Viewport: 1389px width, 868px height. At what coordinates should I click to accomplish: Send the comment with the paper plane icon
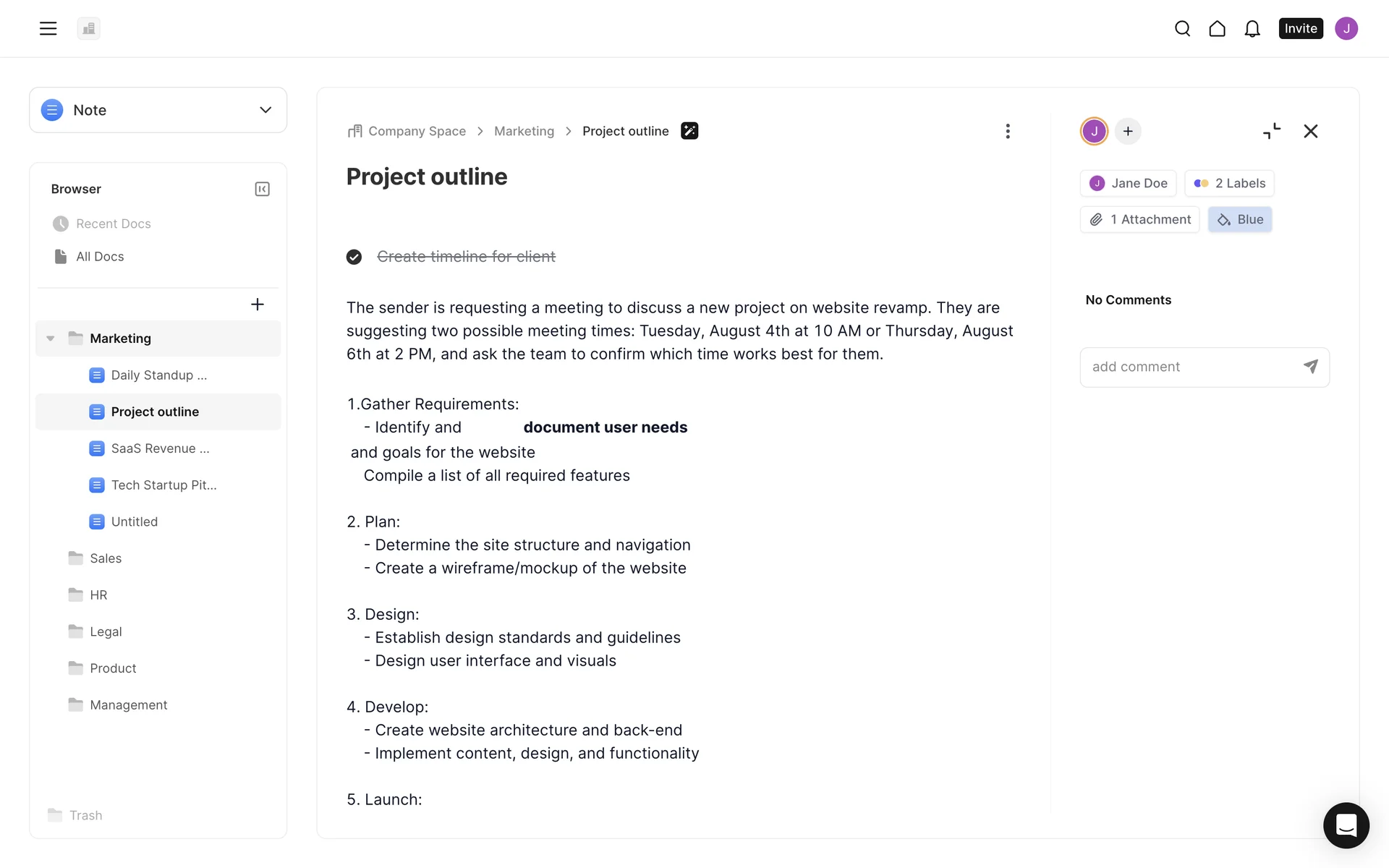point(1310,367)
